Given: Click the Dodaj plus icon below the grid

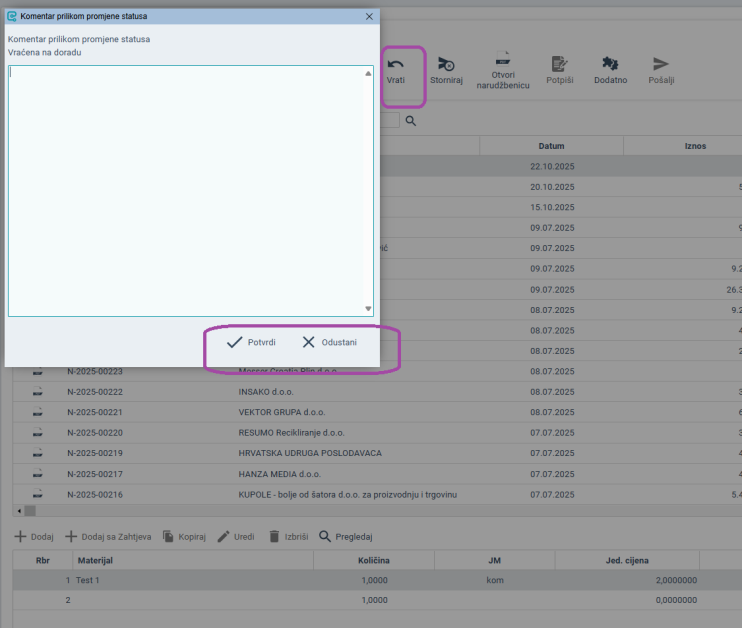Looking at the screenshot, I should 20,537.
